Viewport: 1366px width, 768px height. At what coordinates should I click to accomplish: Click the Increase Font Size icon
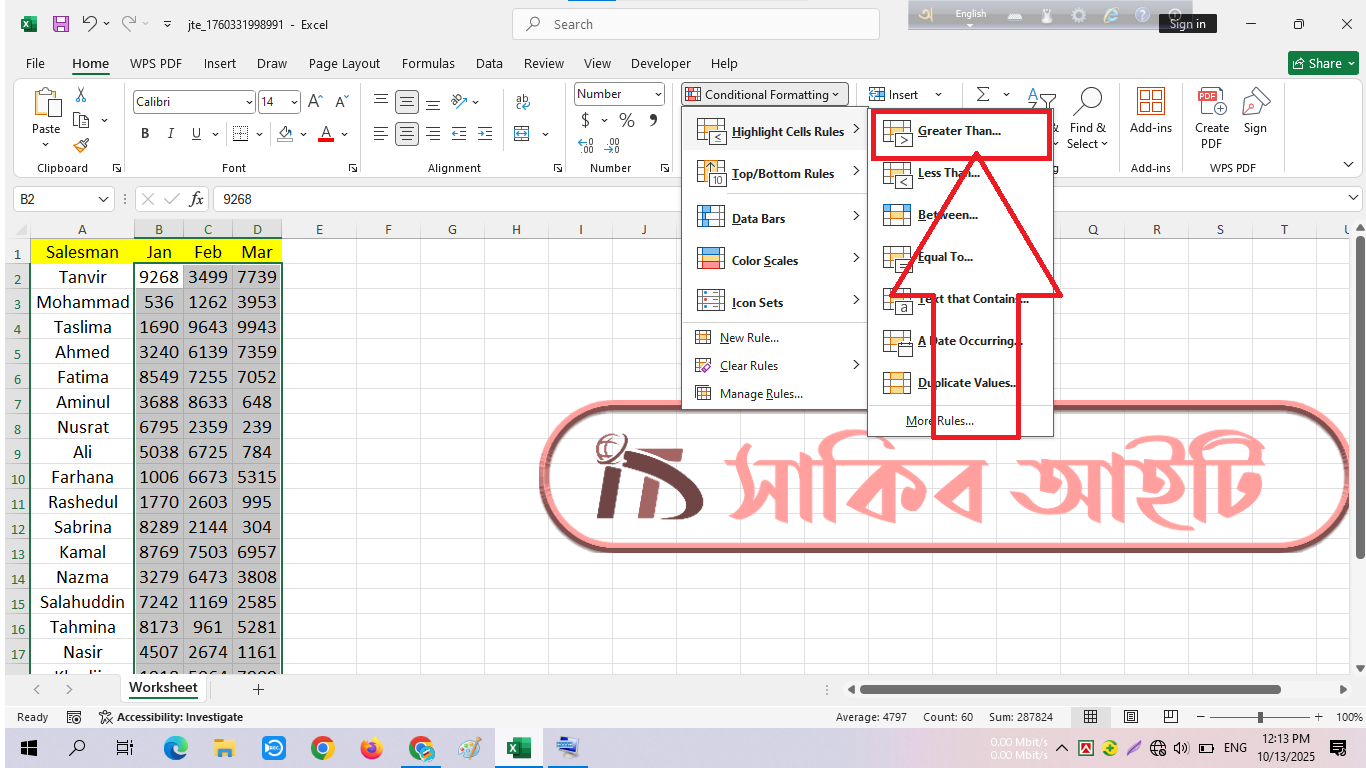(315, 102)
